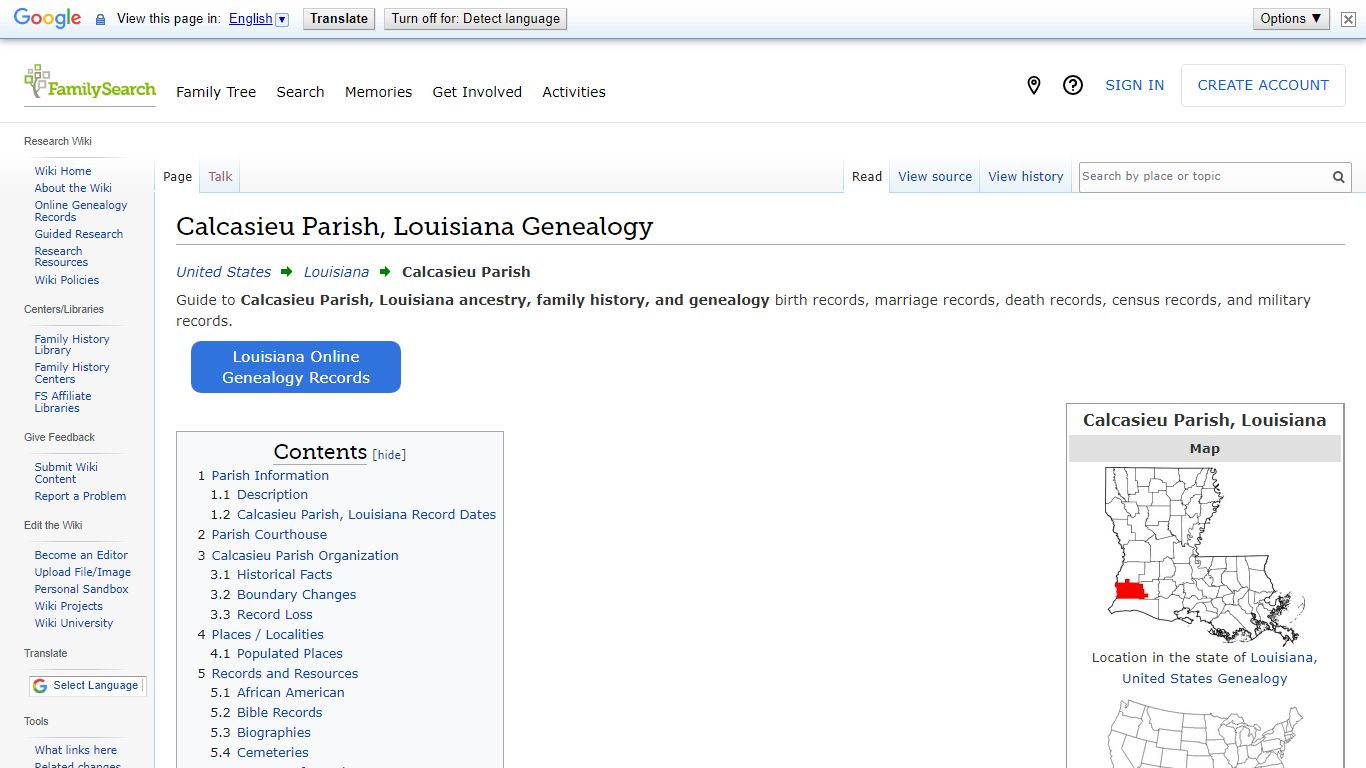Open Guided Research
The width and height of the screenshot is (1366, 768).
[x=79, y=234]
